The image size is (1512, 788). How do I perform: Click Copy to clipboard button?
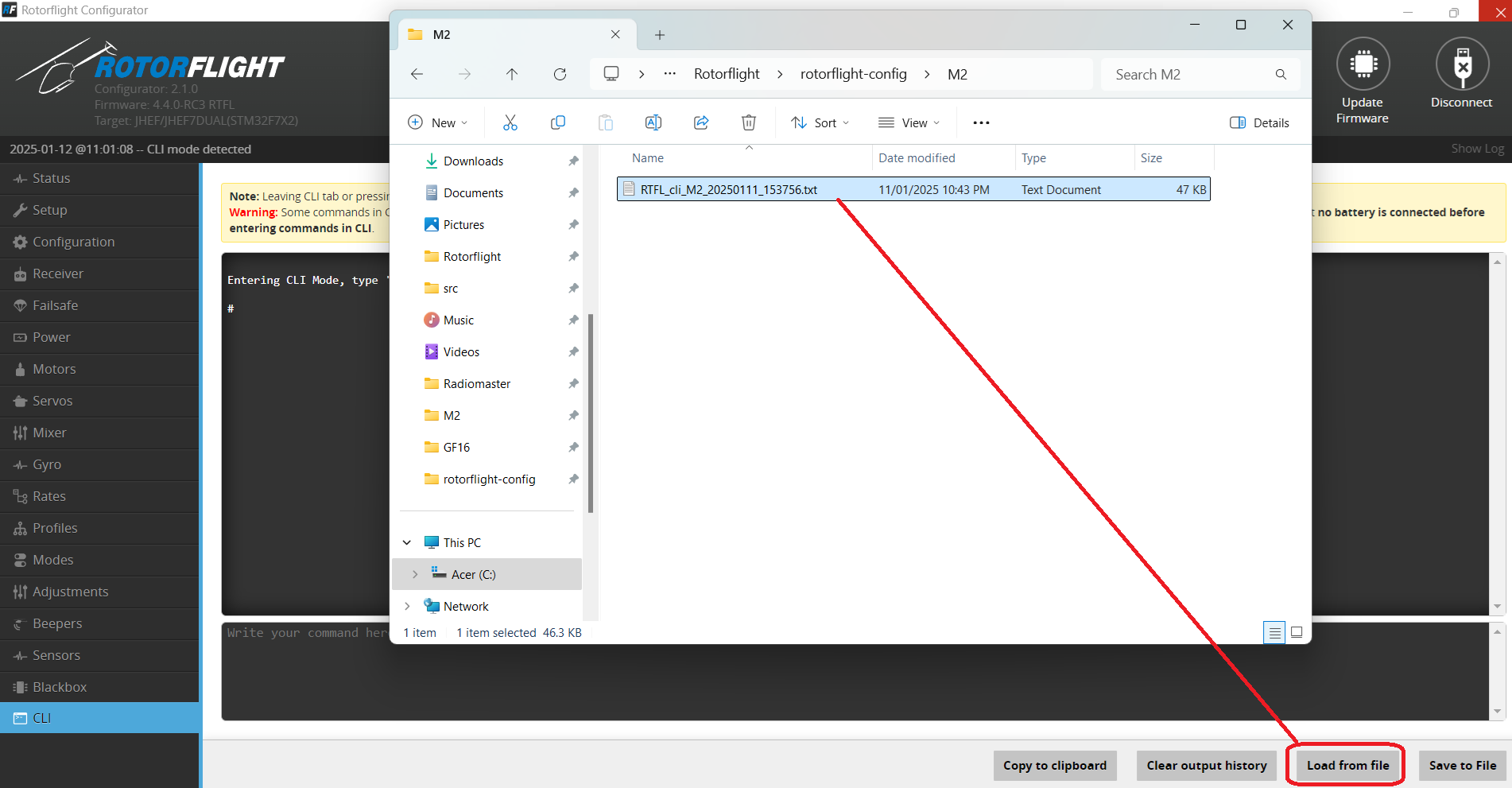coord(1054,765)
